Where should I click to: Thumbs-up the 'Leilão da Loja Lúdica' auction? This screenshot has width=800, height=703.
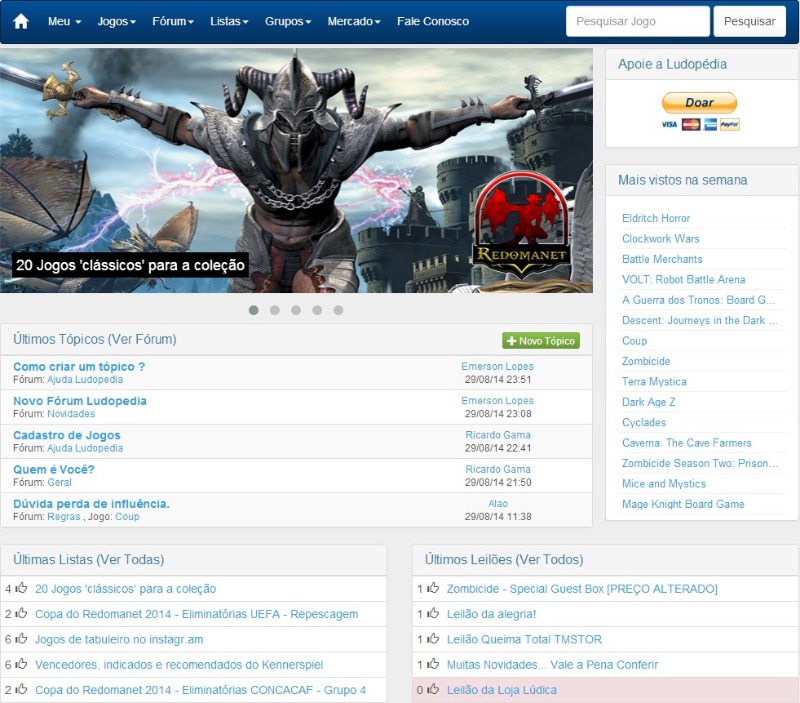(x=433, y=689)
